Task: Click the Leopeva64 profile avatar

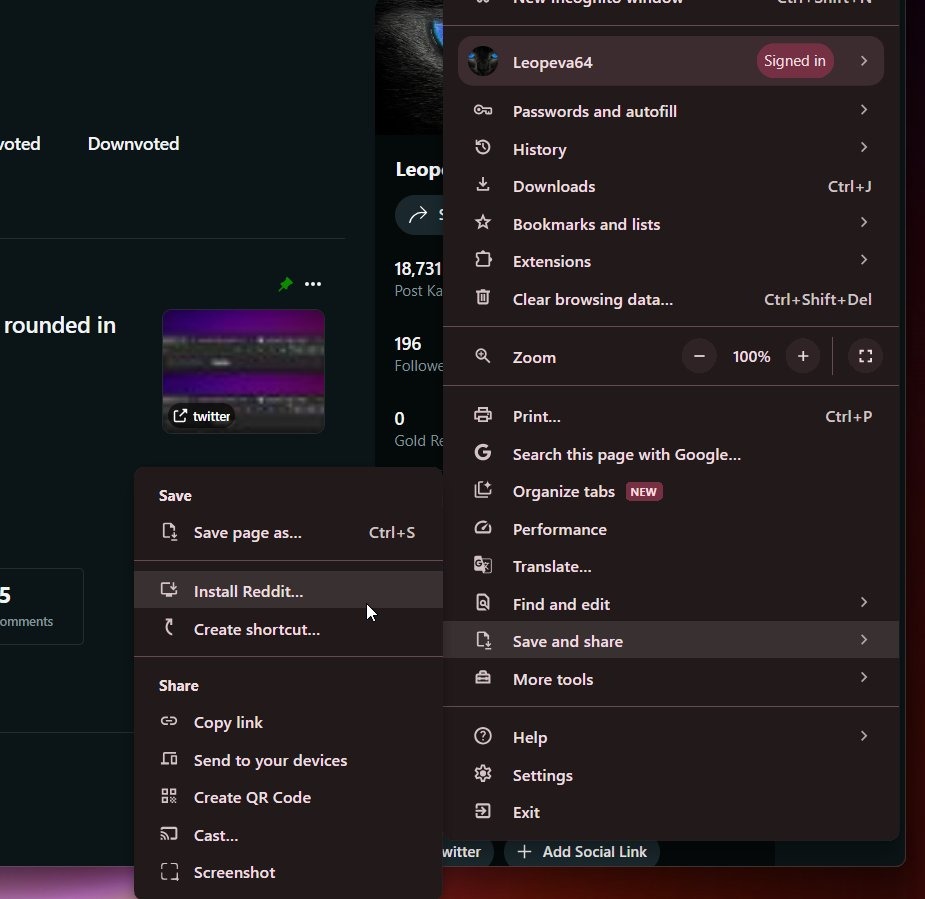Action: click(483, 61)
